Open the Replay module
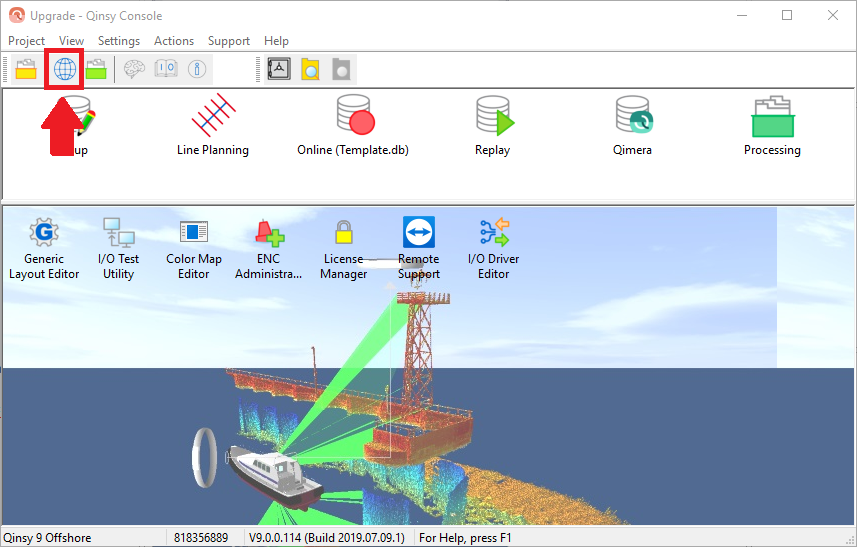Screen dimensions: 857x548 [x=492, y=125]
